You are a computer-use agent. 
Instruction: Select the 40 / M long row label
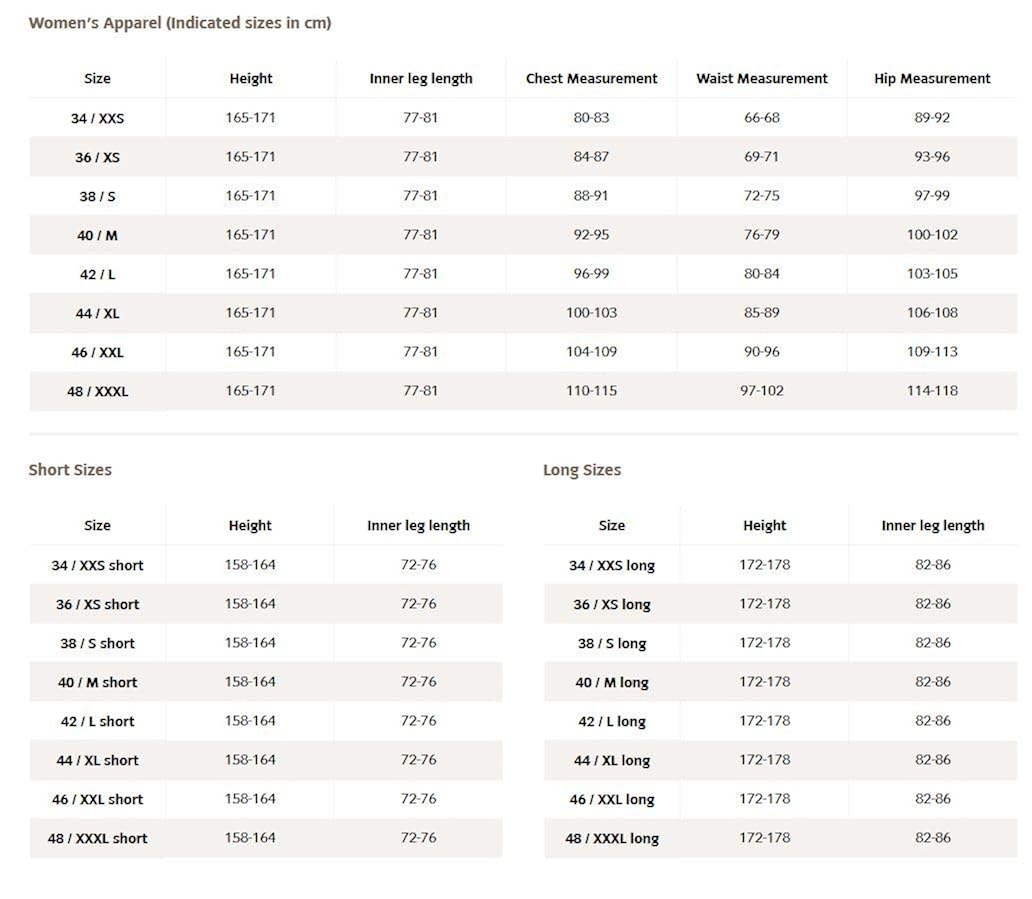[x=612, y=683]
